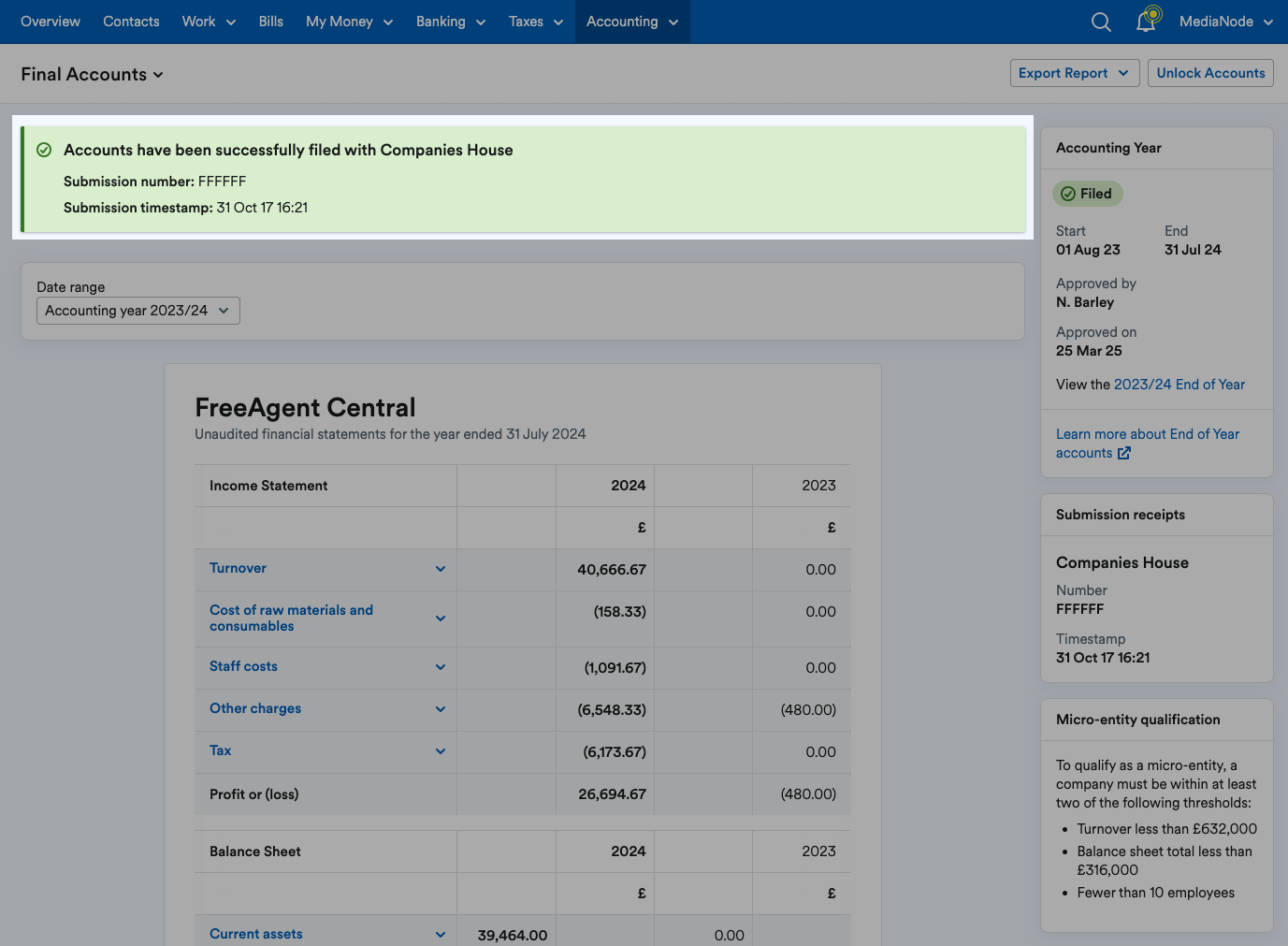The image size is (1288, 946).
Task: Click the Unlock Accounts button
Action: tap(1210, 73)
